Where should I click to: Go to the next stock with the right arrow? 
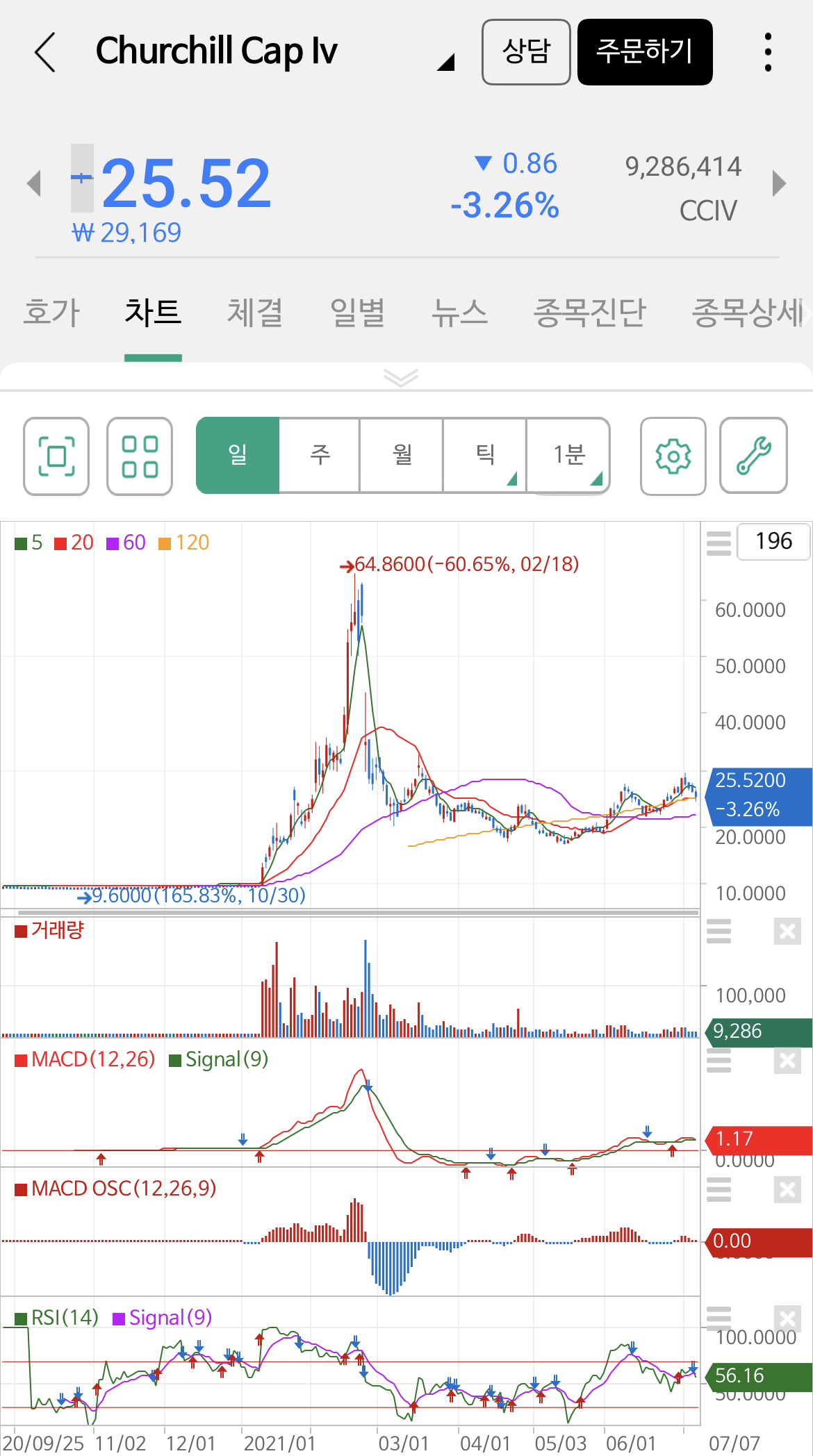point(780,183)
